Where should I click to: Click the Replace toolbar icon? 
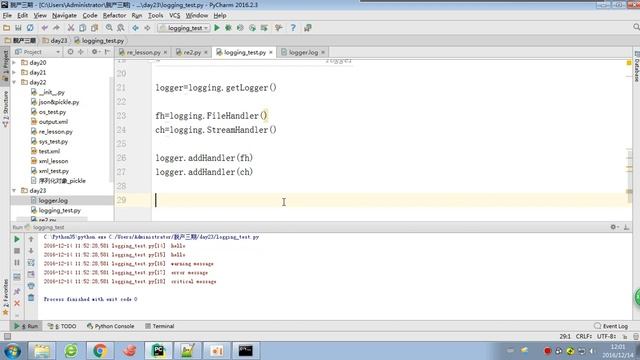121,28
